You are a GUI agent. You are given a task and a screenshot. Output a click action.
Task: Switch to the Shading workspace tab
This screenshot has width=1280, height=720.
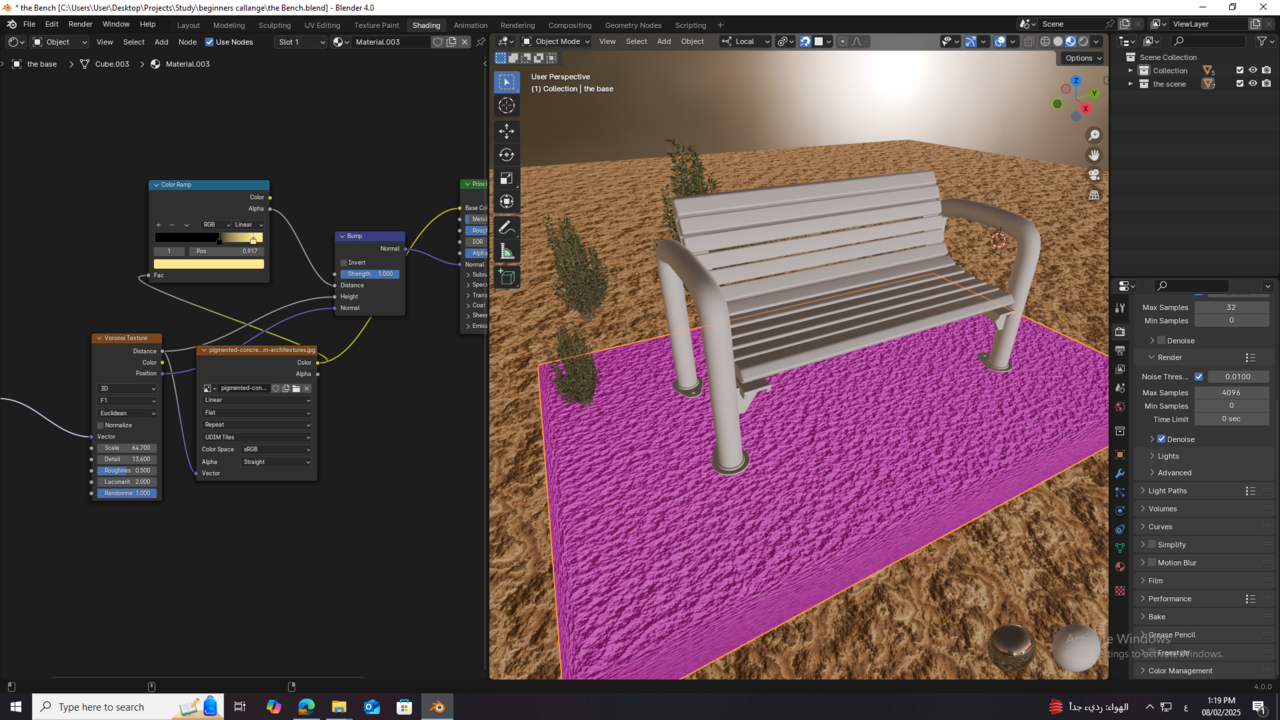pyautogui.click(x=426, y=25)
